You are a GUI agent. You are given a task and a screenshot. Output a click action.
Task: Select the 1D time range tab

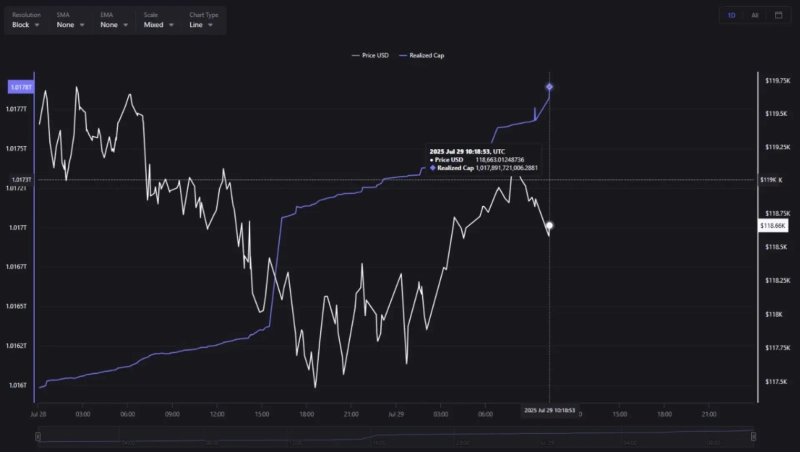732,15
